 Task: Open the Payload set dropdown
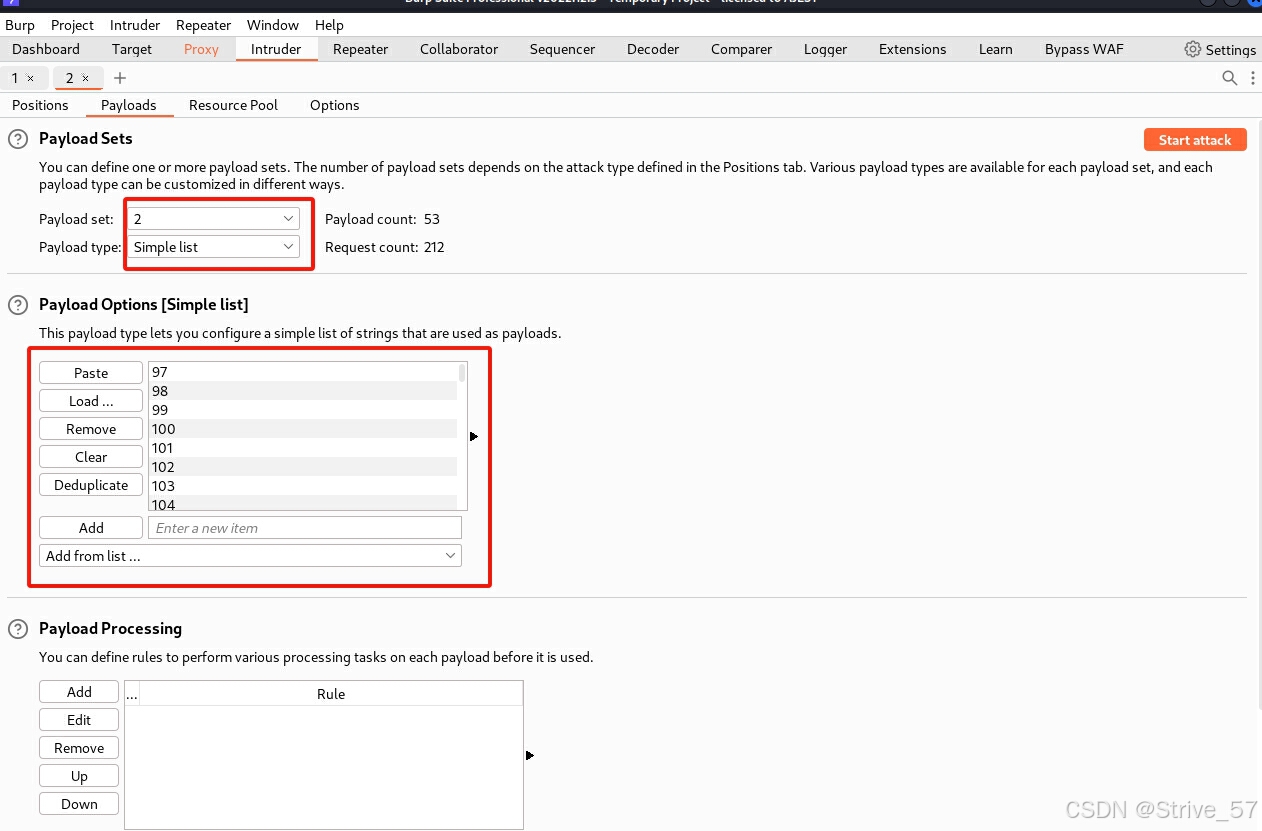pyautogui.click(x=214, y=219)
